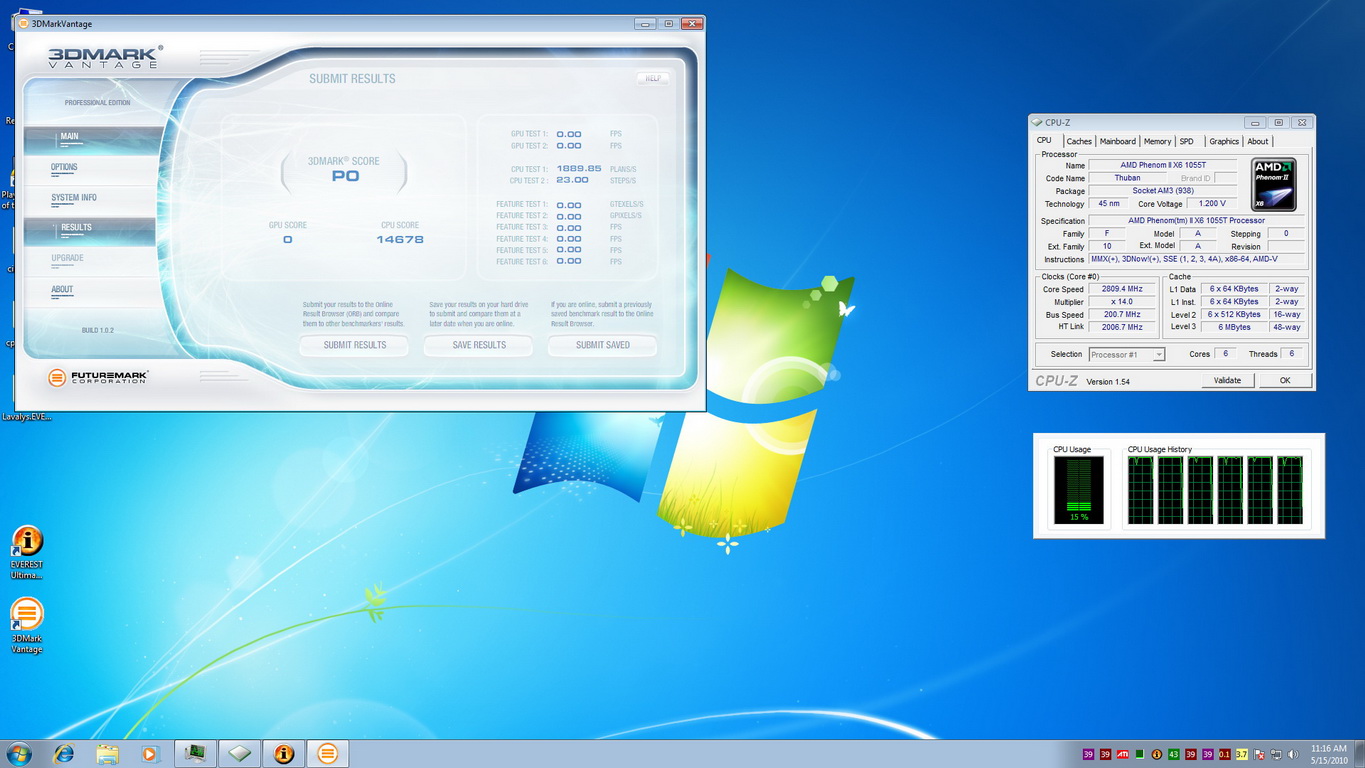
Task: Click the SUBMIT RESULTS button
Action: (354, 345)
